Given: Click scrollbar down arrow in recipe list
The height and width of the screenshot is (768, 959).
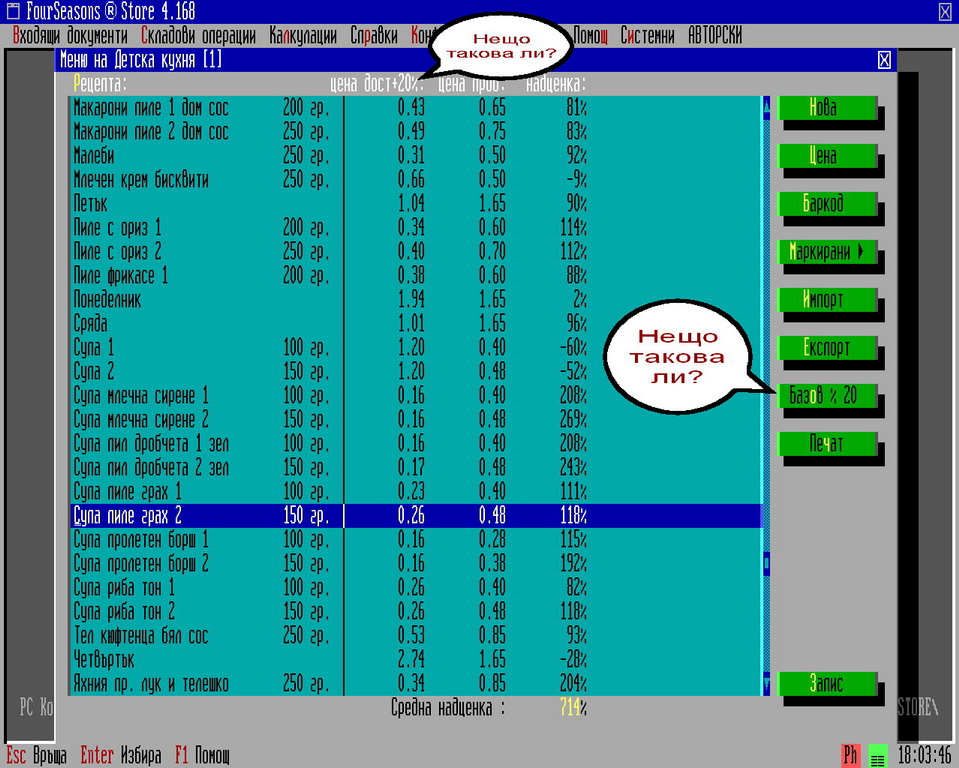Looking at the screenshot, I should tap(766, 685).
